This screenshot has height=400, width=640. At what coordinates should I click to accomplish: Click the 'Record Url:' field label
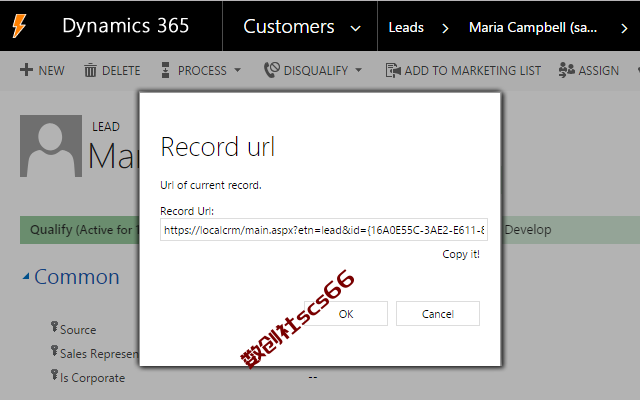pyautogui.click(x=187, y=211)
